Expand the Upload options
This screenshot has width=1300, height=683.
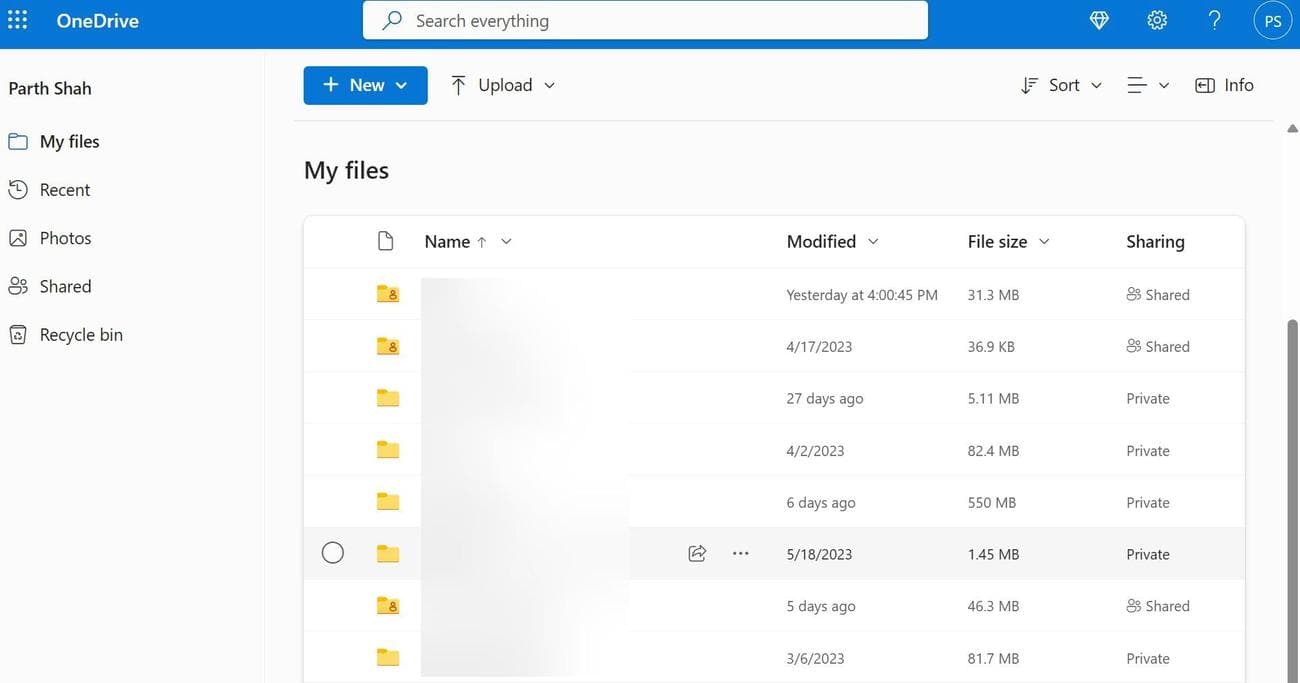549,85
